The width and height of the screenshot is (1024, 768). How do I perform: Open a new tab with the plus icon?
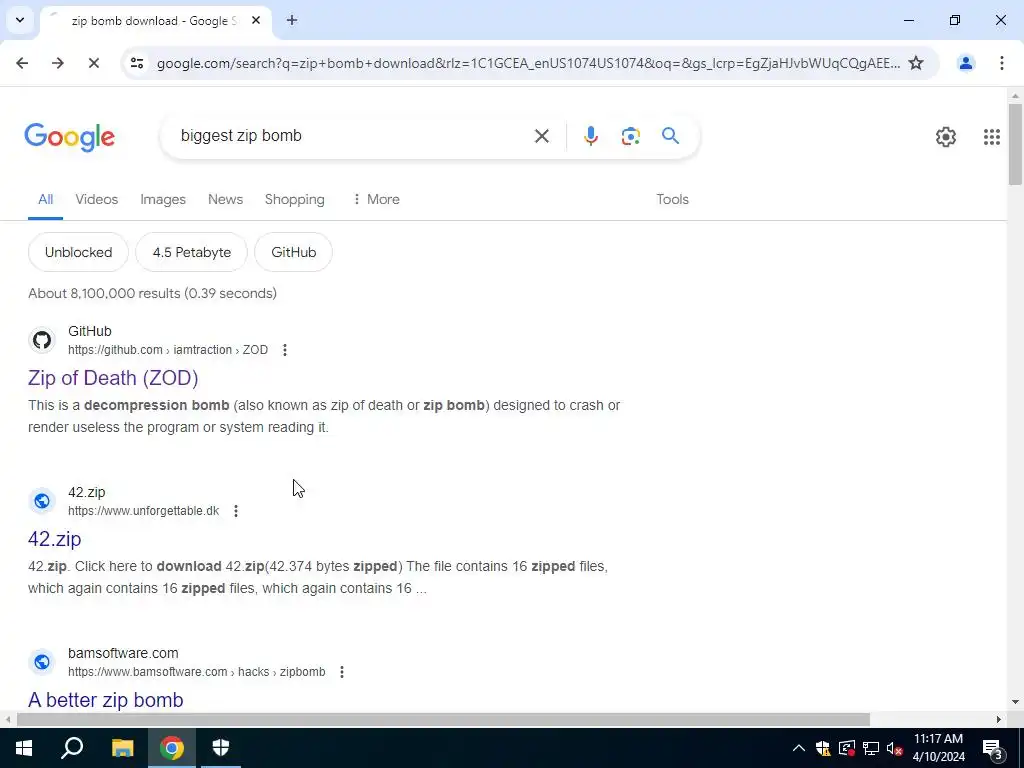click(292, 20)
